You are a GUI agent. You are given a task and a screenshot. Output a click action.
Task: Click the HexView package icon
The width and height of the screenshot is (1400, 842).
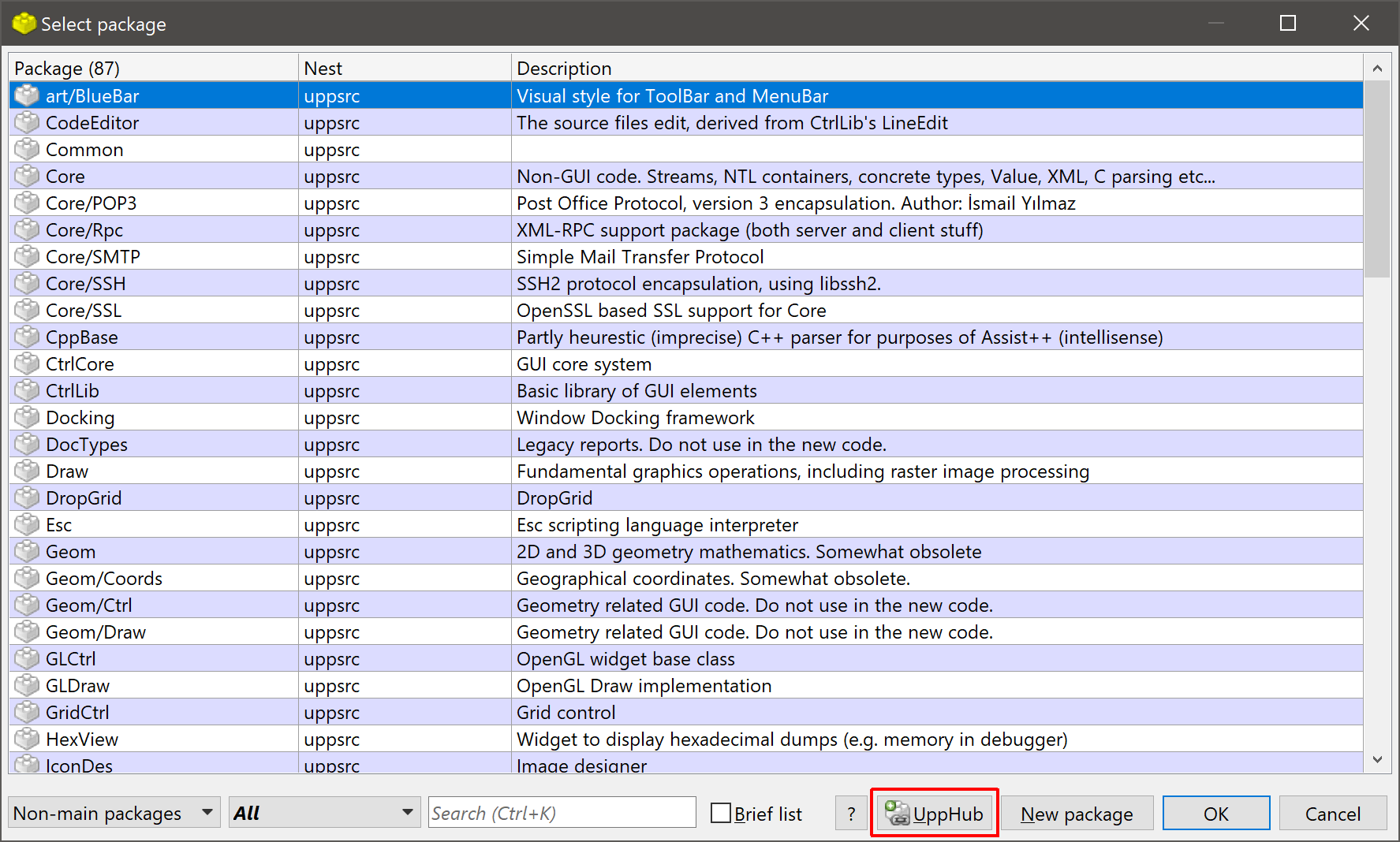pos(27,739)
